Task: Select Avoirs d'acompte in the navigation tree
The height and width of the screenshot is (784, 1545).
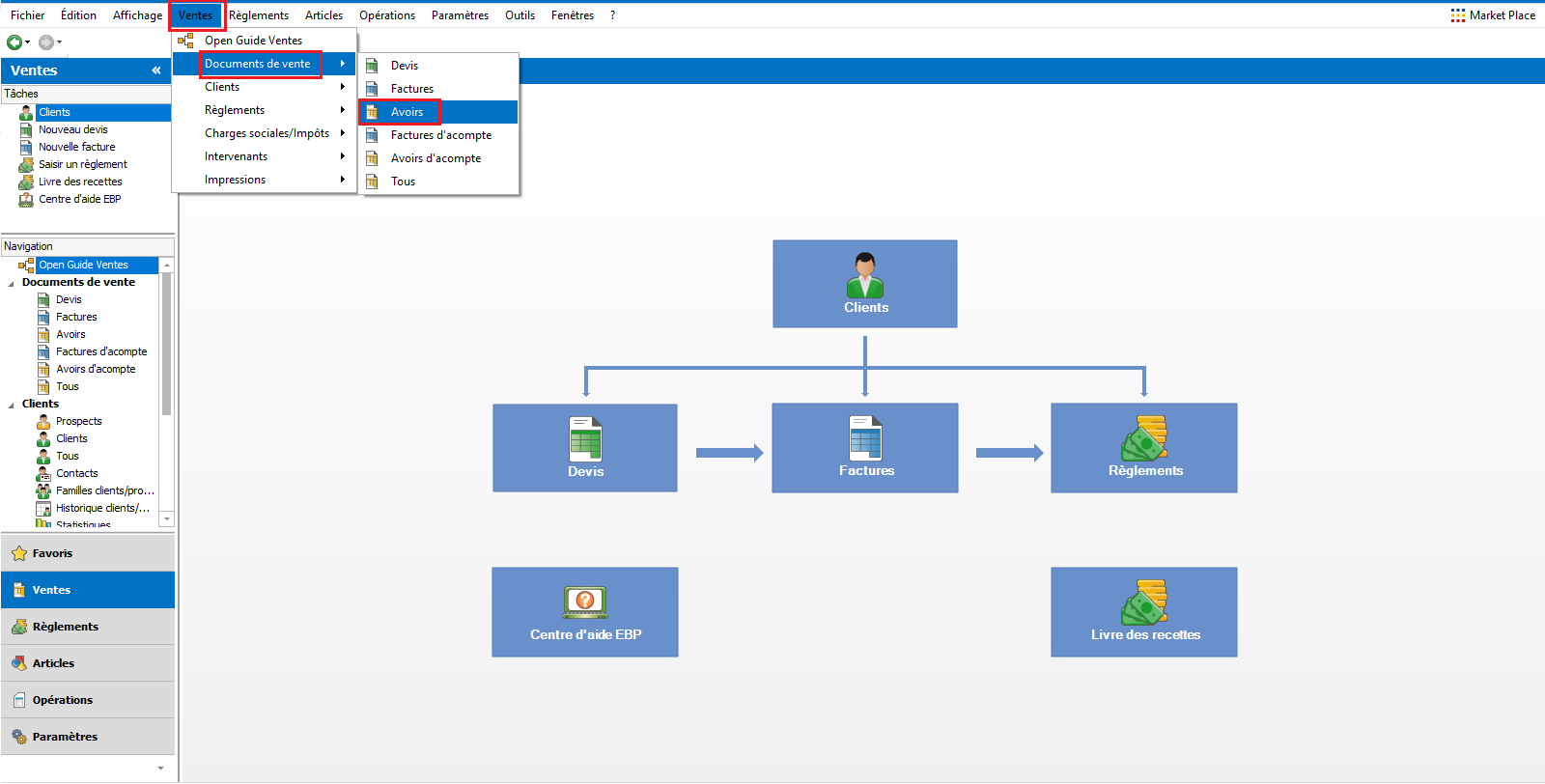Action: coord(96,369)
